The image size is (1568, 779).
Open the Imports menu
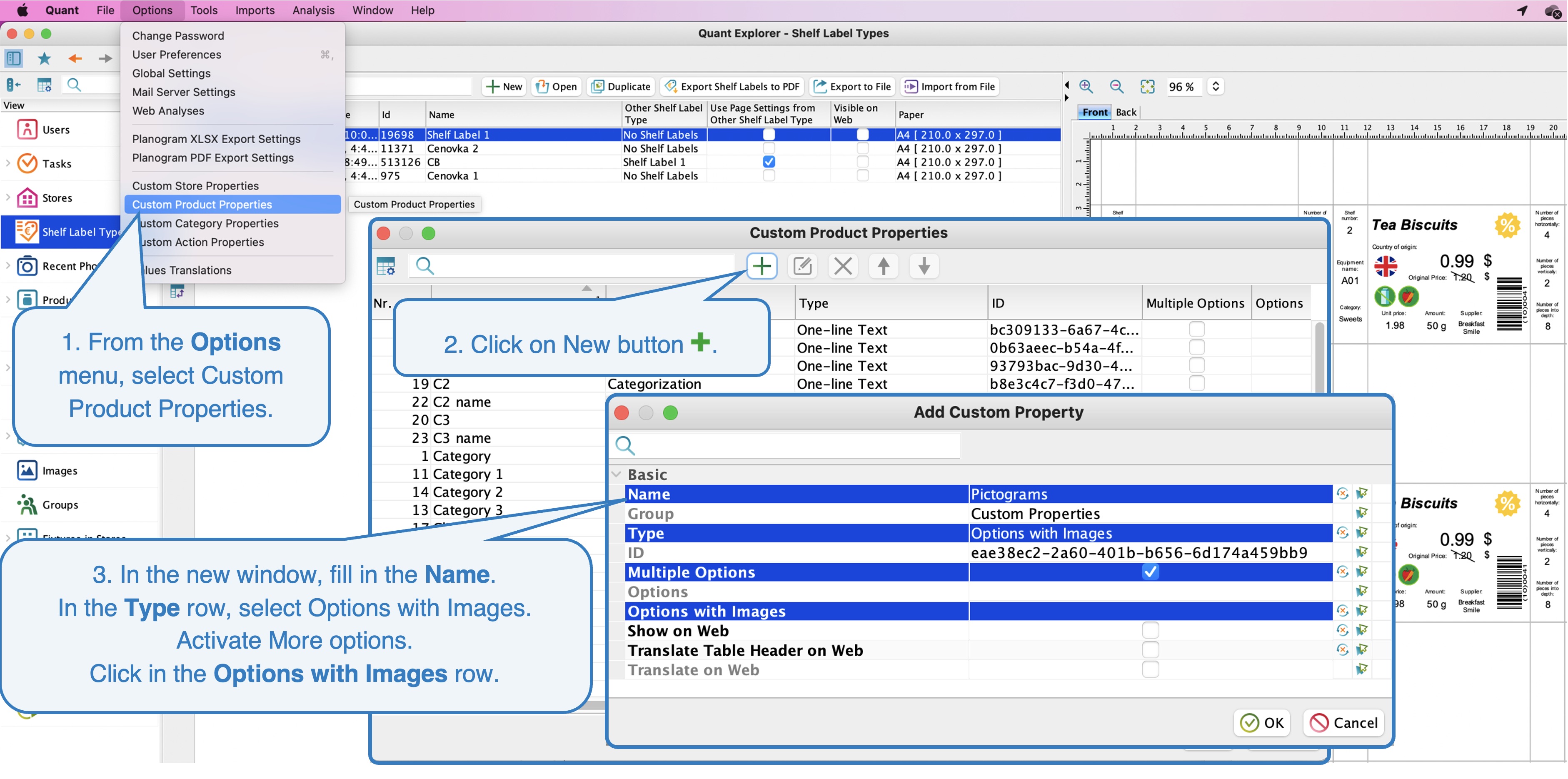pyautogui.click(x=255, y=10)
